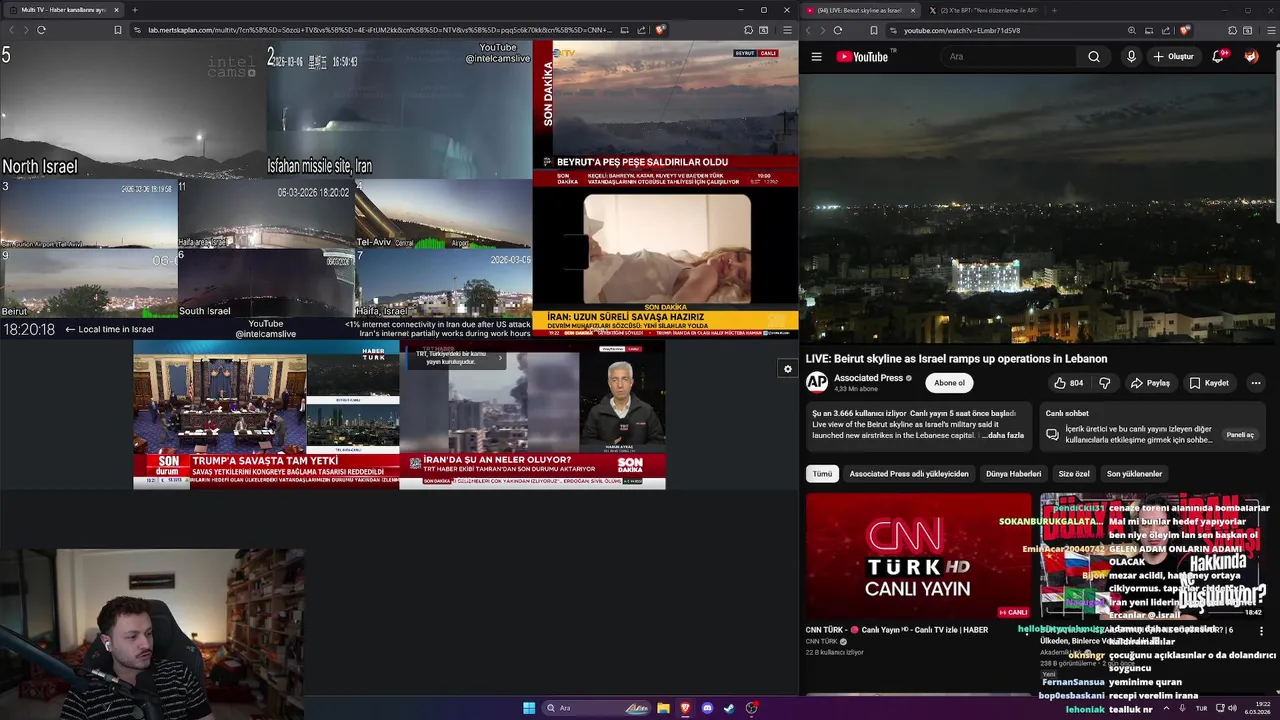Select the 'Son yüklenenler' chip
The width and height of the screenshot is (1280, 720).
1134,474
